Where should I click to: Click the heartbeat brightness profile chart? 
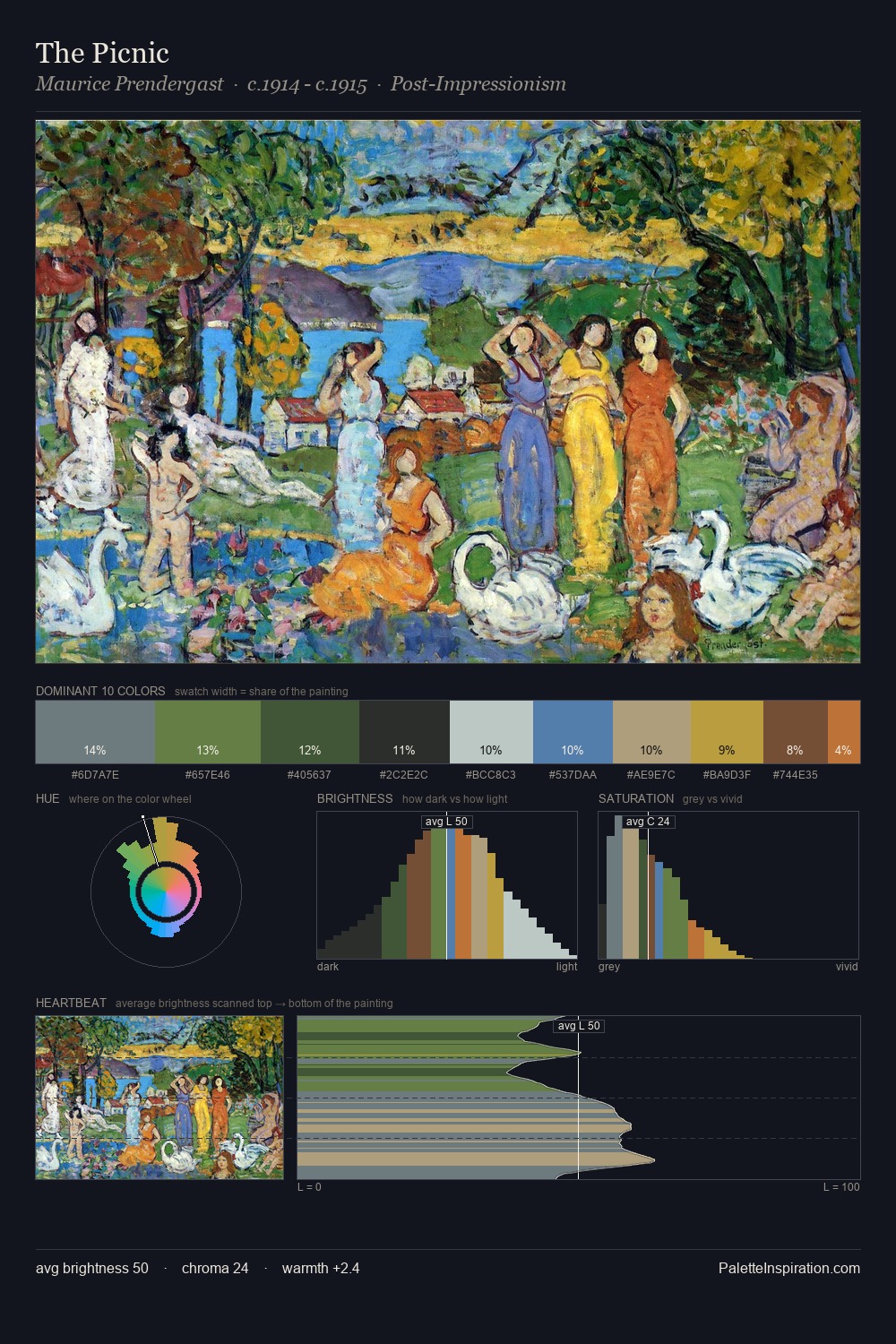coord(579,1098)
